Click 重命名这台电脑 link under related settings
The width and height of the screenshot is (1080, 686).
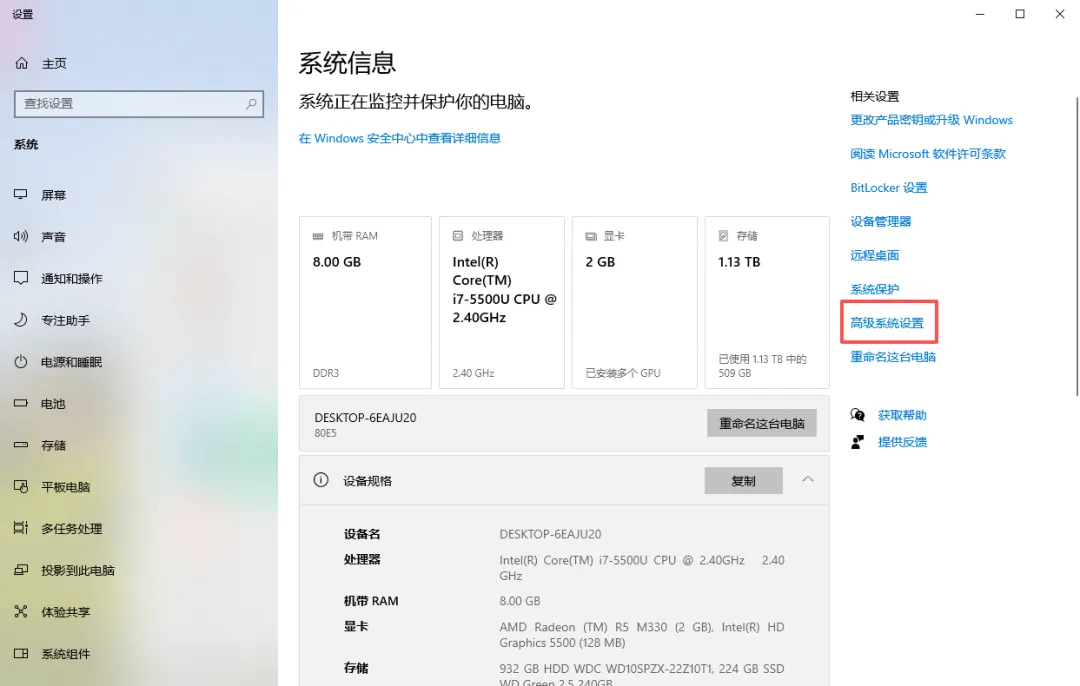[893, 357]
